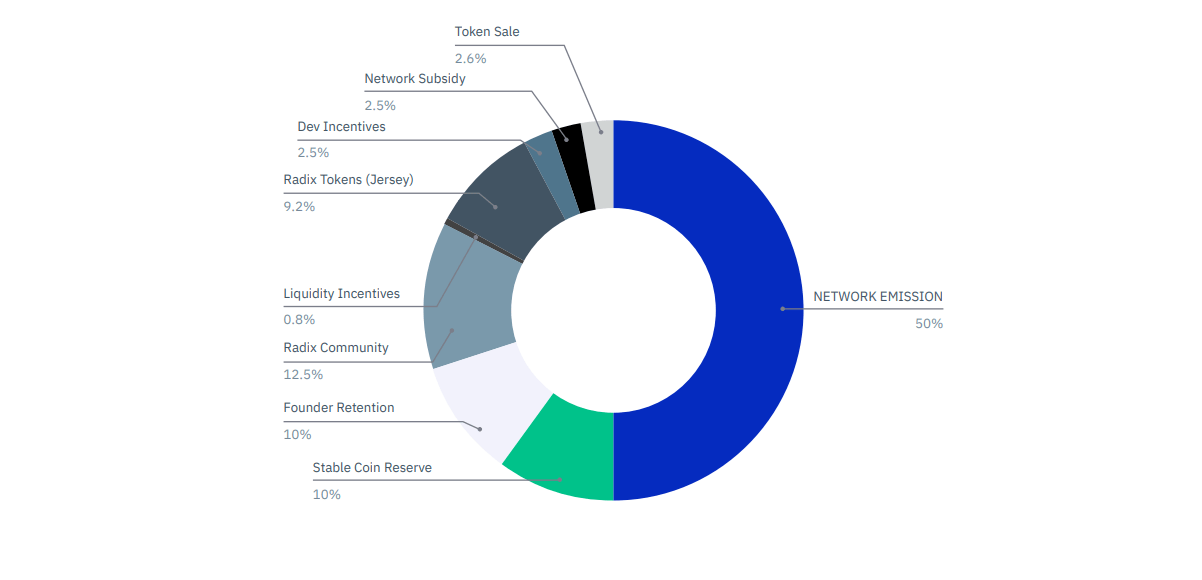Select the 12.5% value under Radix Community

303,375
